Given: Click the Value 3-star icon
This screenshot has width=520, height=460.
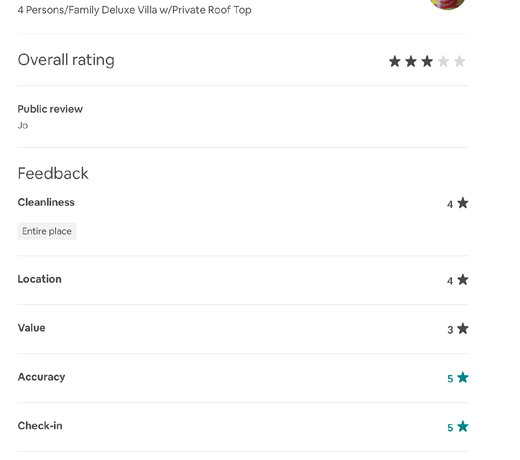Looking at the screenshot, I should tap(463, 329).
